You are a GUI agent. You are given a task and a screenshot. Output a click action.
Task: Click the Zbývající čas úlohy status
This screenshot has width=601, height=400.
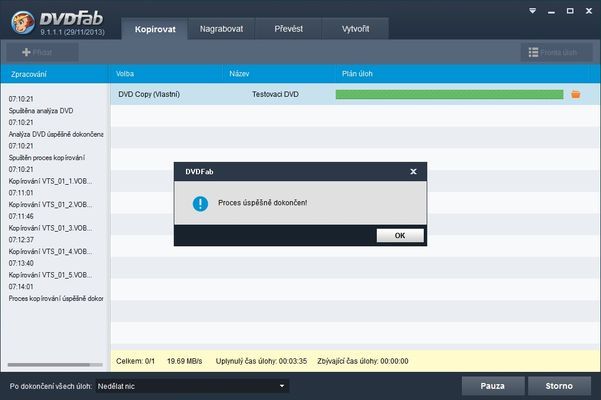point(363,361)
